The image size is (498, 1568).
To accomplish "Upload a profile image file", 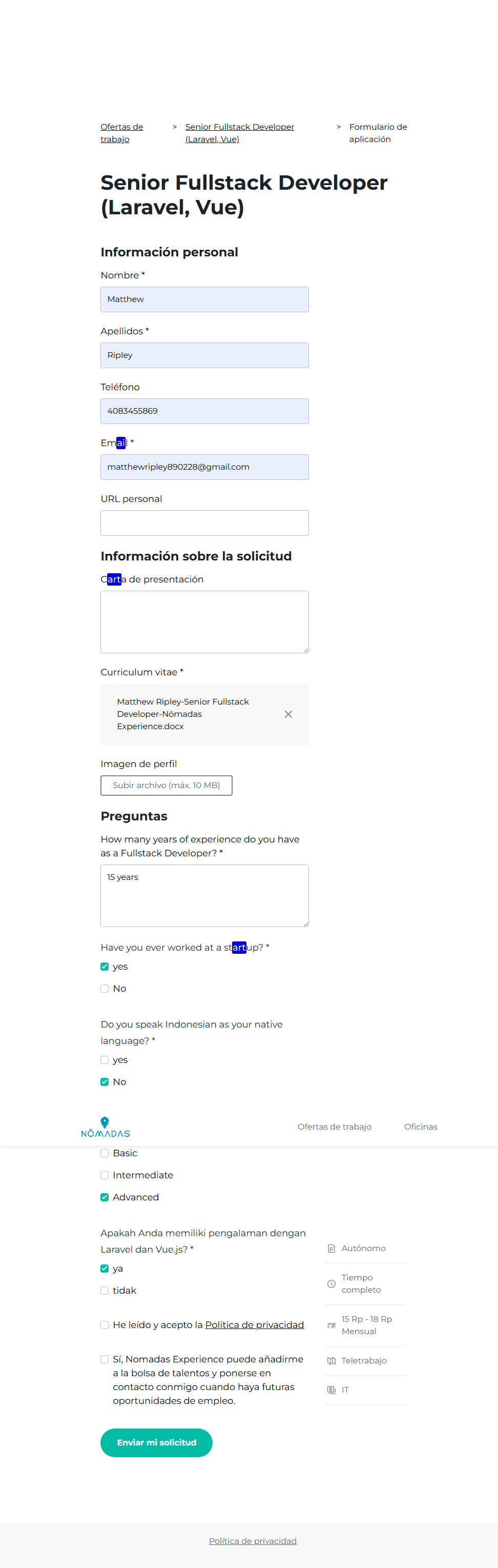I will 166,785.
